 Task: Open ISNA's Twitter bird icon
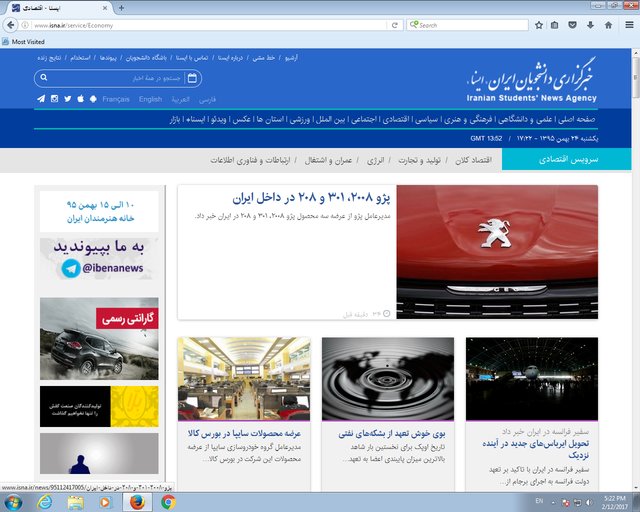68,99
